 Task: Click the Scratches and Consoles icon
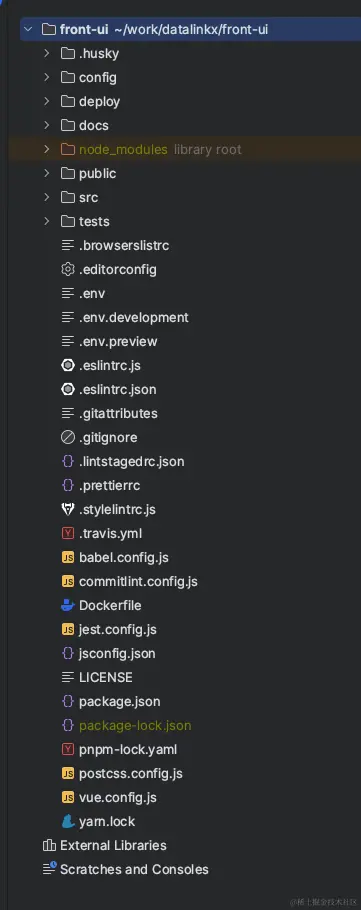point(49,869)
